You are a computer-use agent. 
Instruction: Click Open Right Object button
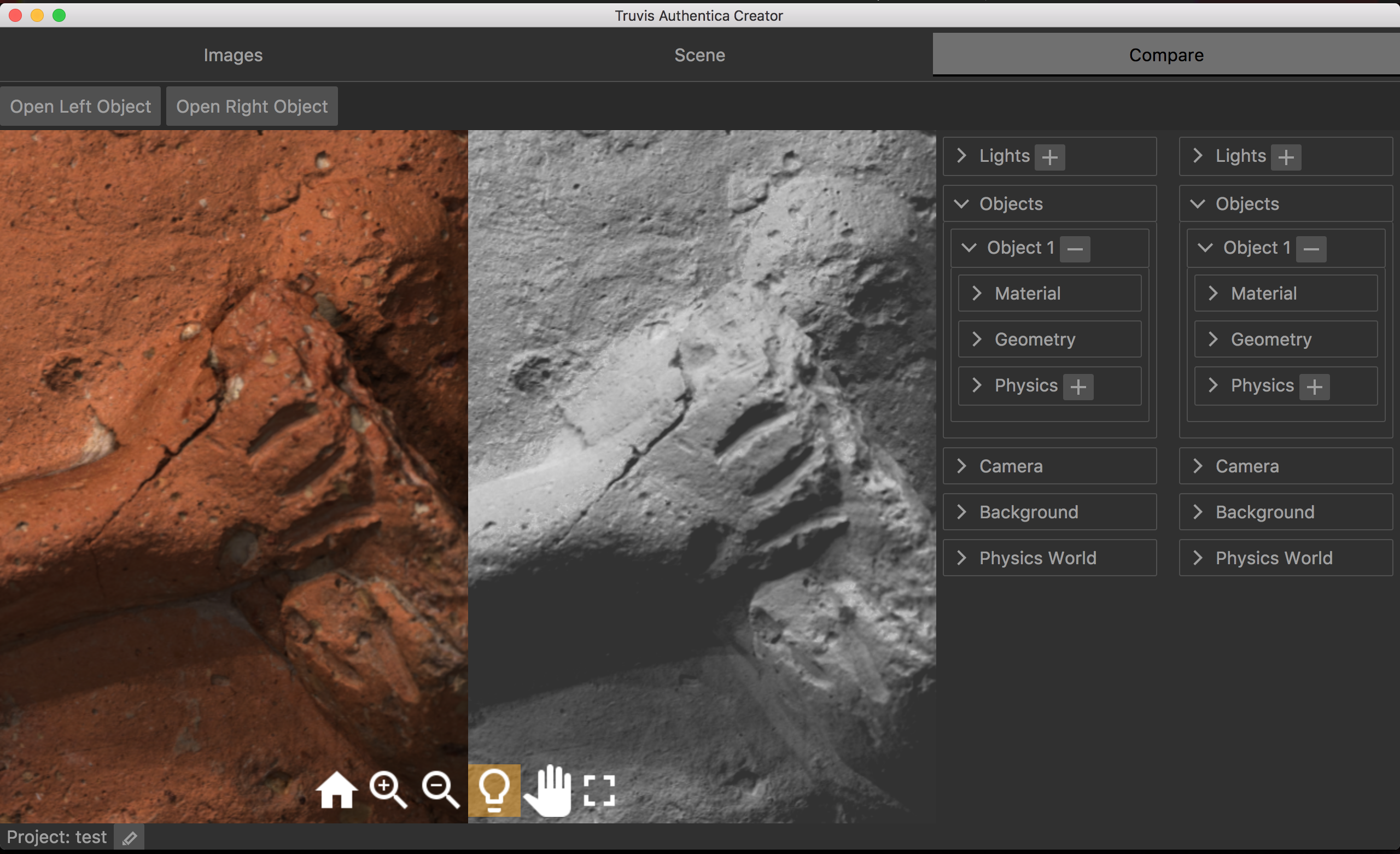click(252, 106)
